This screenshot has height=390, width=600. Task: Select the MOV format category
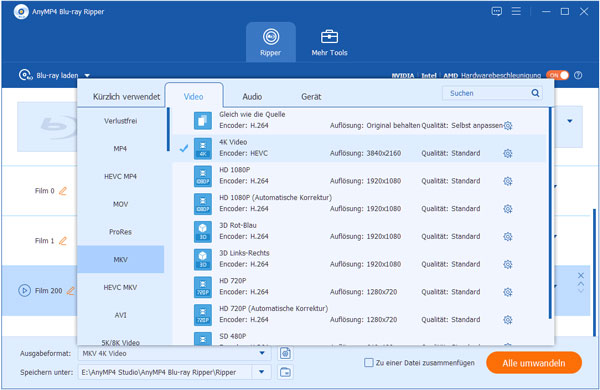point(121,204)
